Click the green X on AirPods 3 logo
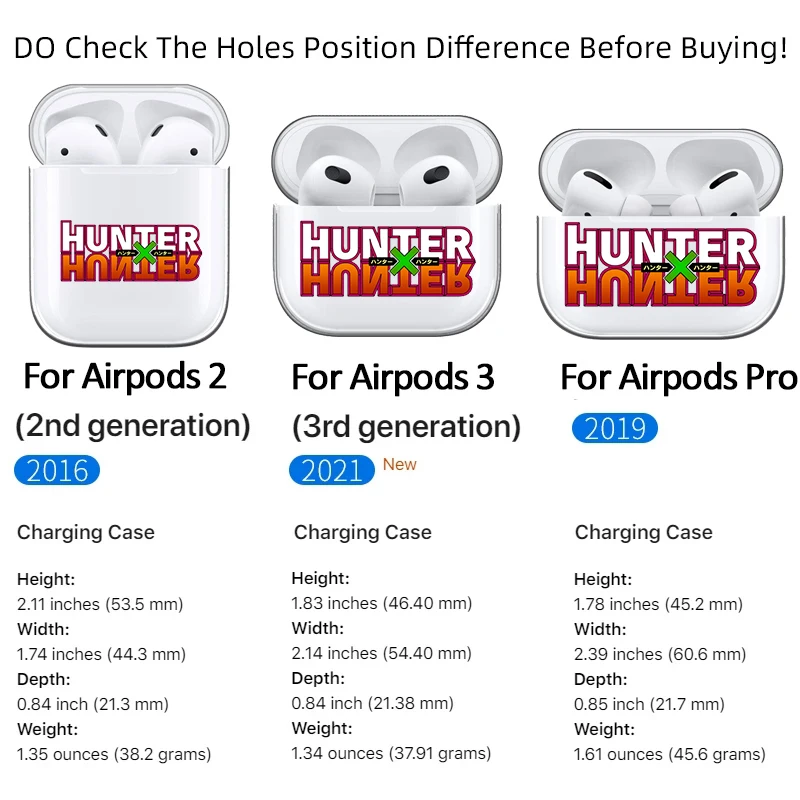The image size is (800, 800). pyautogui.click(x=404, y=261)
